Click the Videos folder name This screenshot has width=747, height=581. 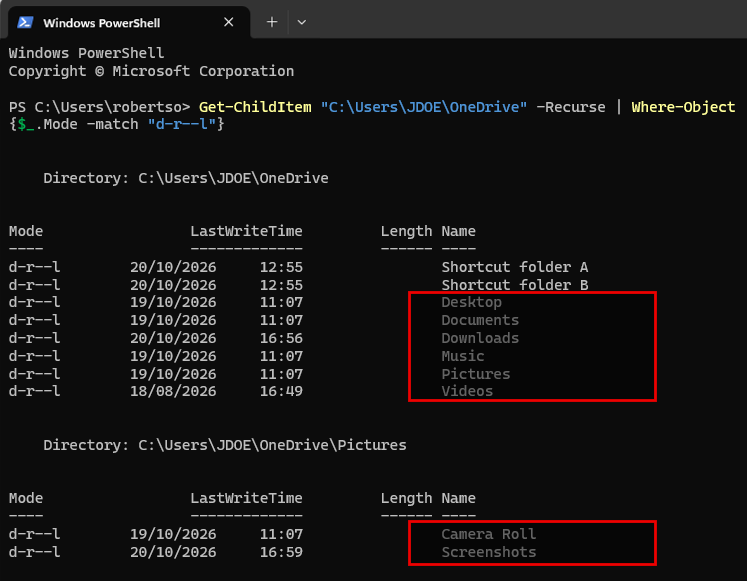pos(467,391)
